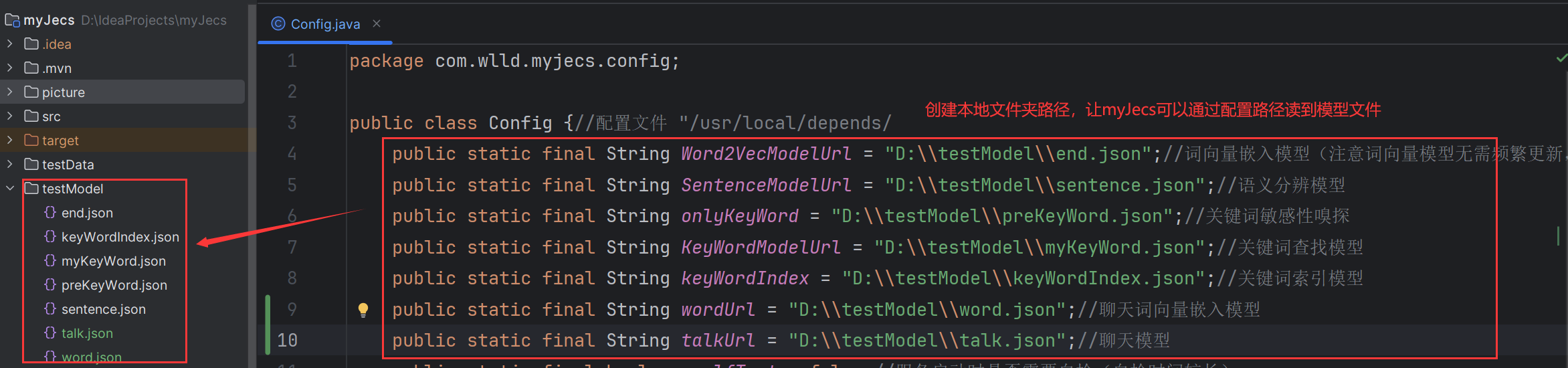Click the Config.java class icon in tab
The height and width of the screenshot is (368, 1568).
click(278, 24)
